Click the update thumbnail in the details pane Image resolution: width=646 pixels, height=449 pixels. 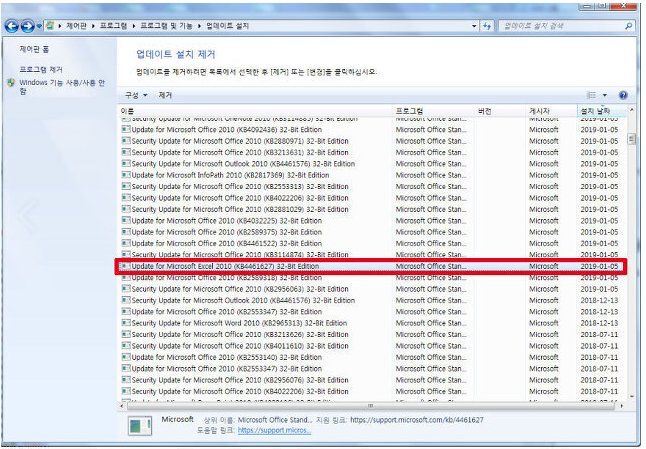(140, 426)
